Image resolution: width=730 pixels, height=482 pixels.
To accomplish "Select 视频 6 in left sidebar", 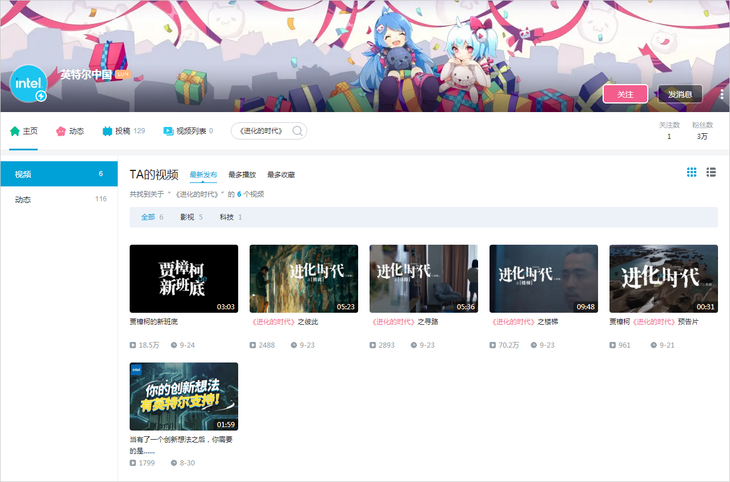I will (59, 174).
